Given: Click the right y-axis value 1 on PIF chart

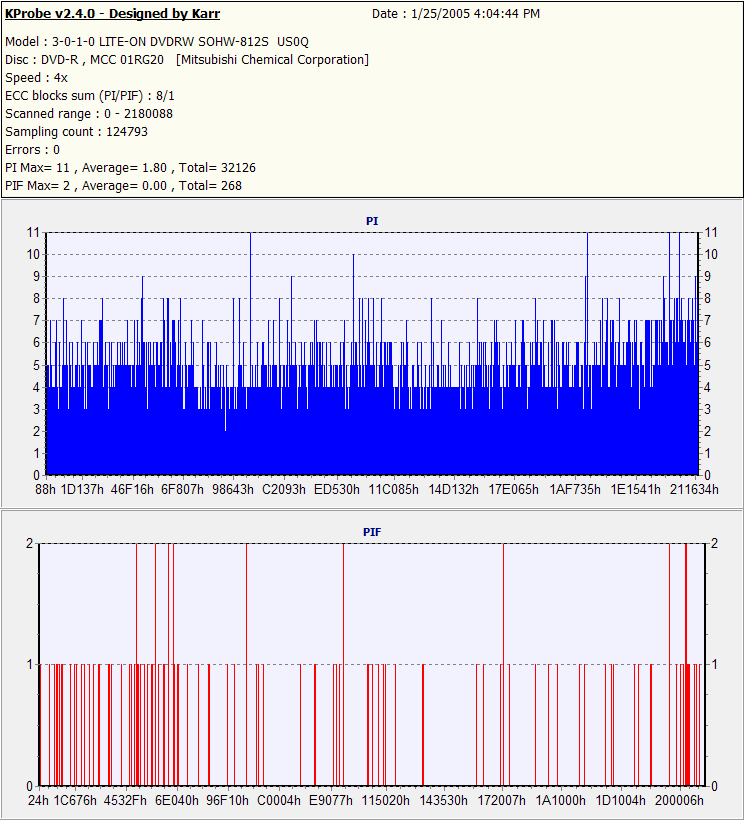Looking at the screenshot, I should 714,665.
